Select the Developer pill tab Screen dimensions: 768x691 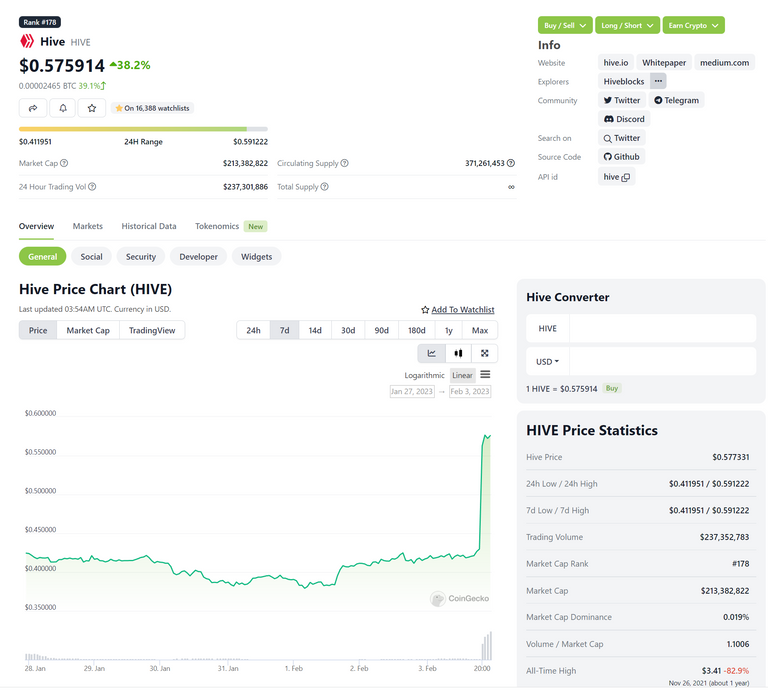pyautogui.click(x=198, y=257)
